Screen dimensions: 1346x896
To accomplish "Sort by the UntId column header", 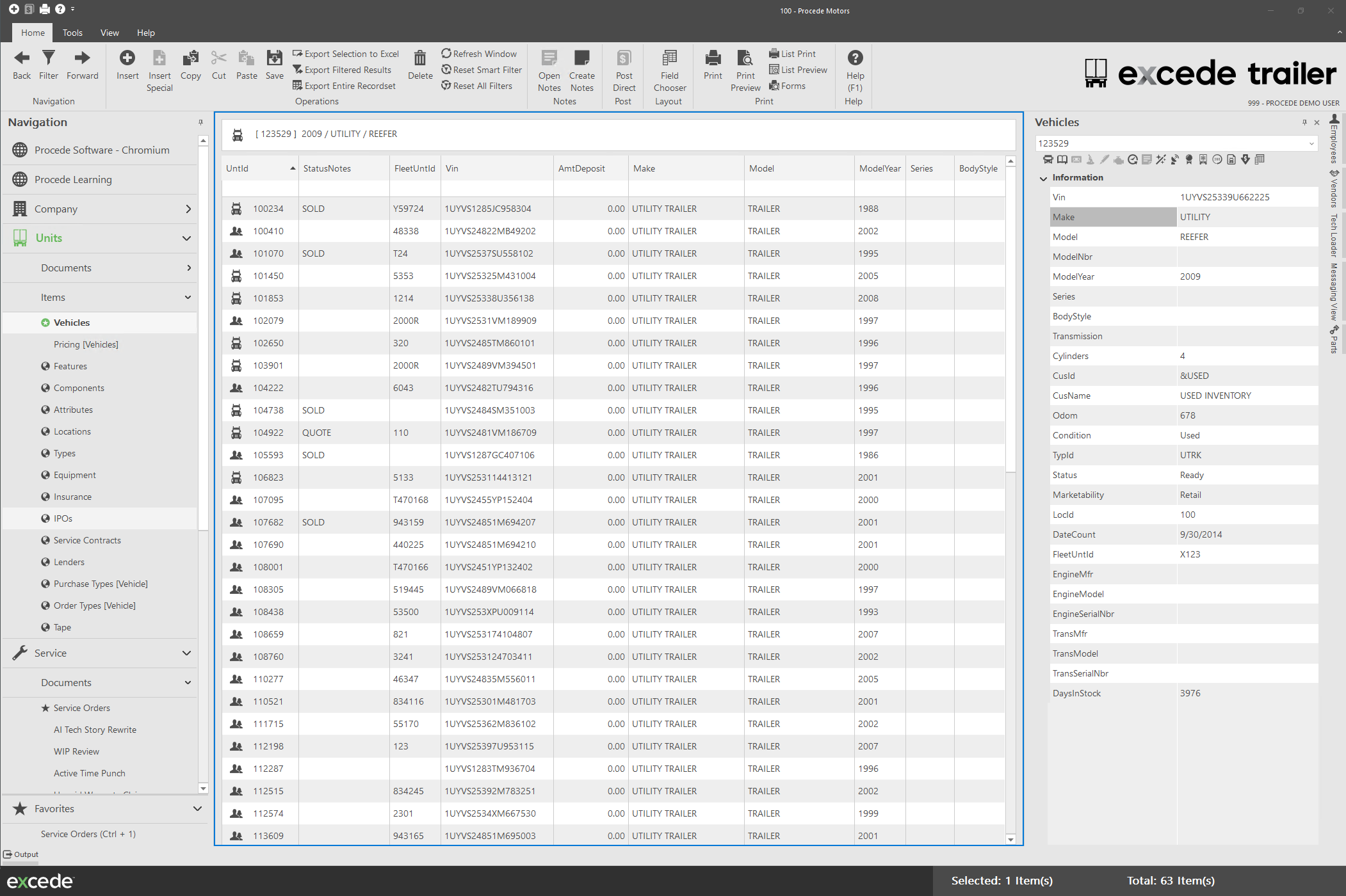I will 238,168.
